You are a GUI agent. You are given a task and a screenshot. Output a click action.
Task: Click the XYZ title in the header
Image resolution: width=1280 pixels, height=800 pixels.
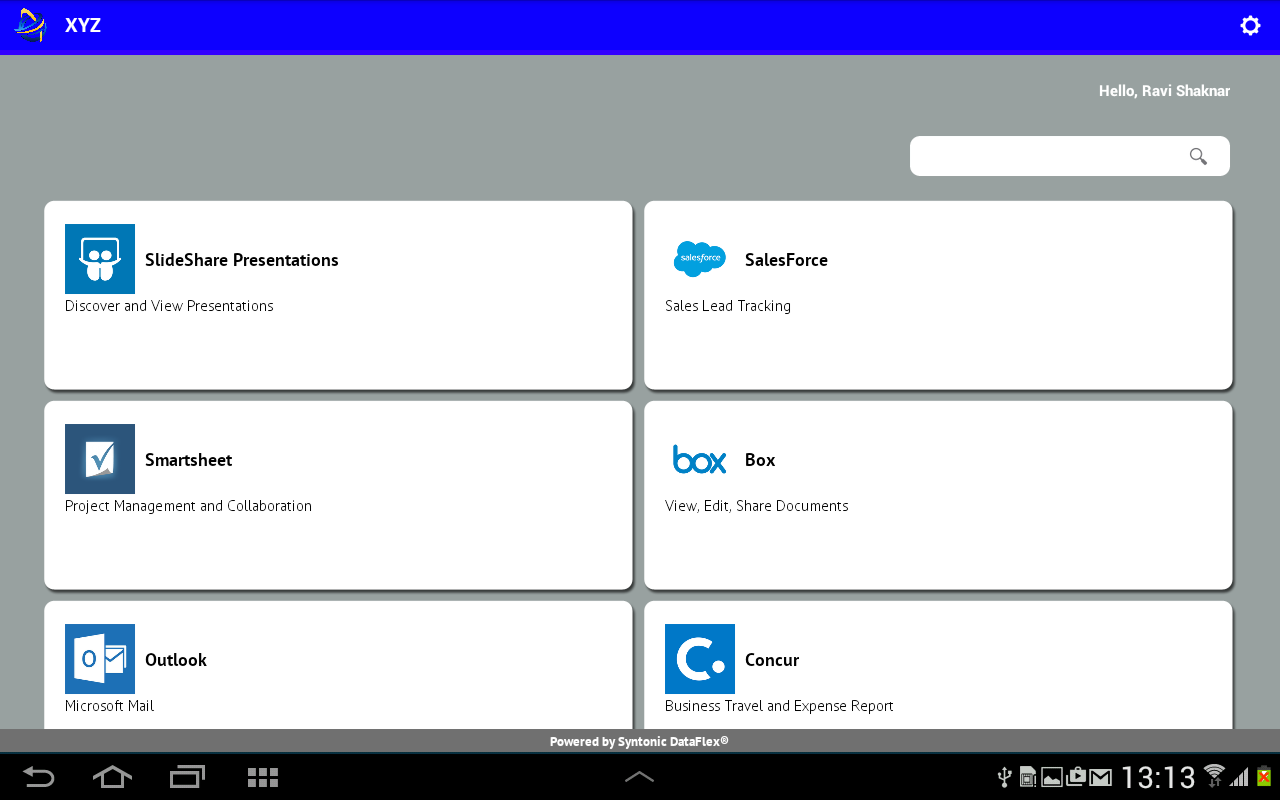[83, 26]
